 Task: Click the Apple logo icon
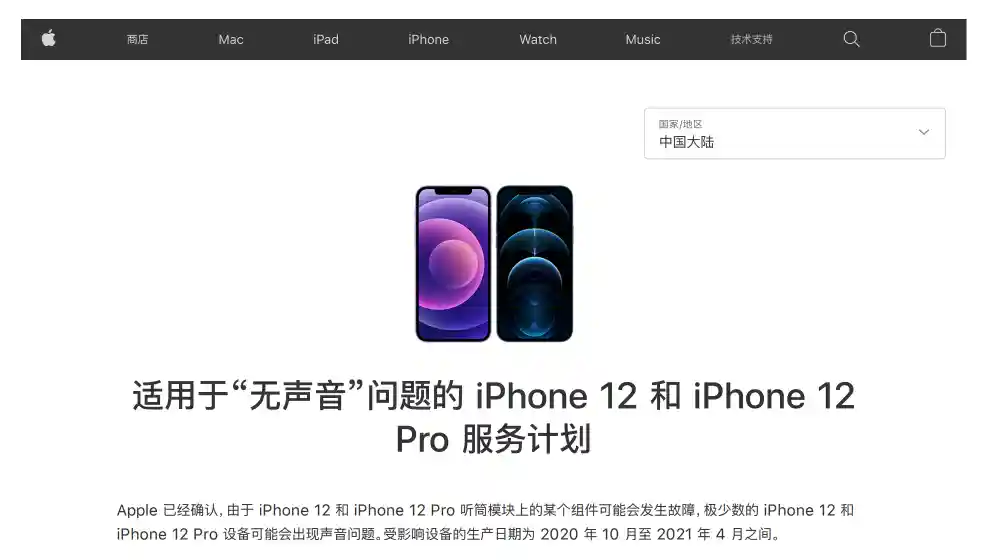click(x=49, y=39)
